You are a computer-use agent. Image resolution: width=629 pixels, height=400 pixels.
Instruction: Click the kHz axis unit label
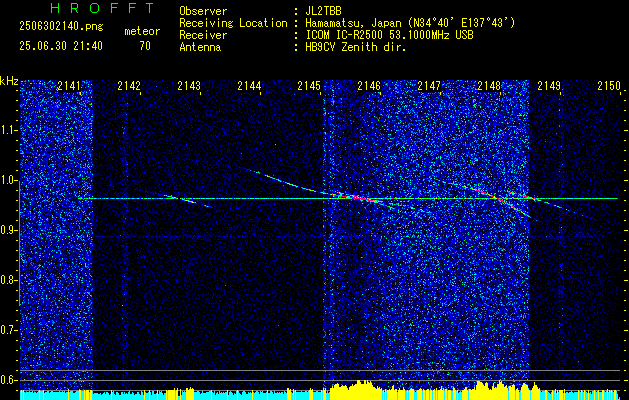(x=9, y=82)
